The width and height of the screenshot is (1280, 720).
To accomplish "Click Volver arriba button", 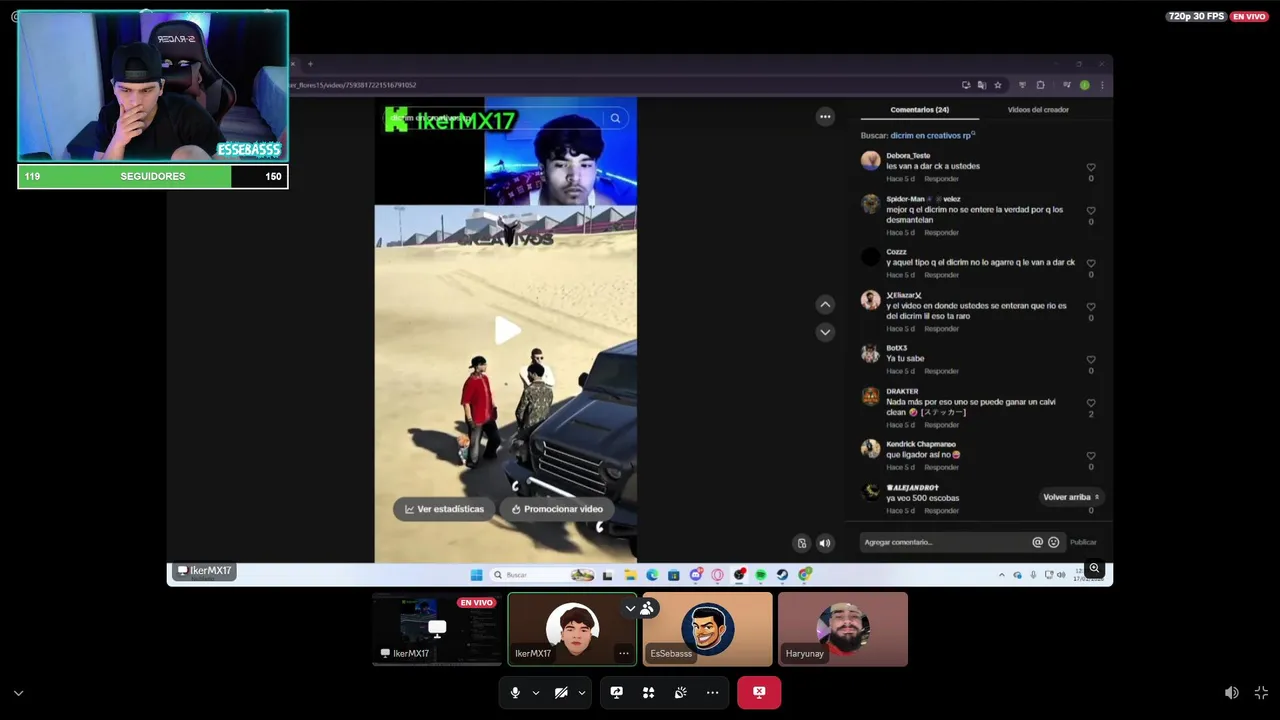I will click(x=1071, y=497).
